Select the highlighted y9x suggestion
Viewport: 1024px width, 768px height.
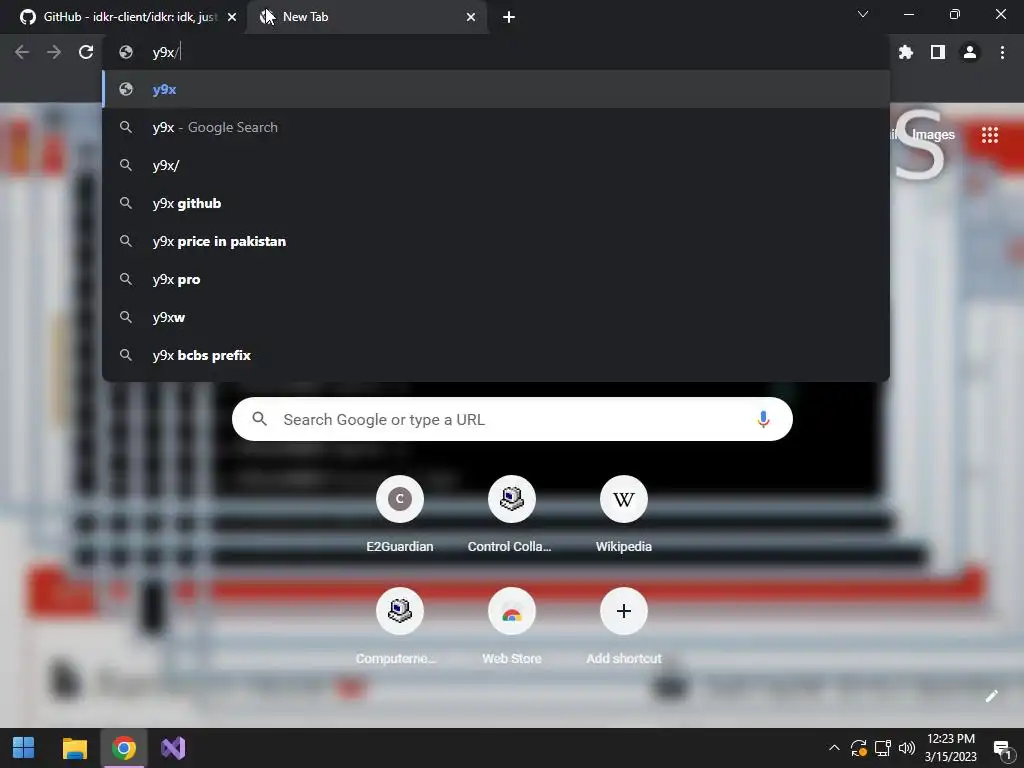point(496,89)
